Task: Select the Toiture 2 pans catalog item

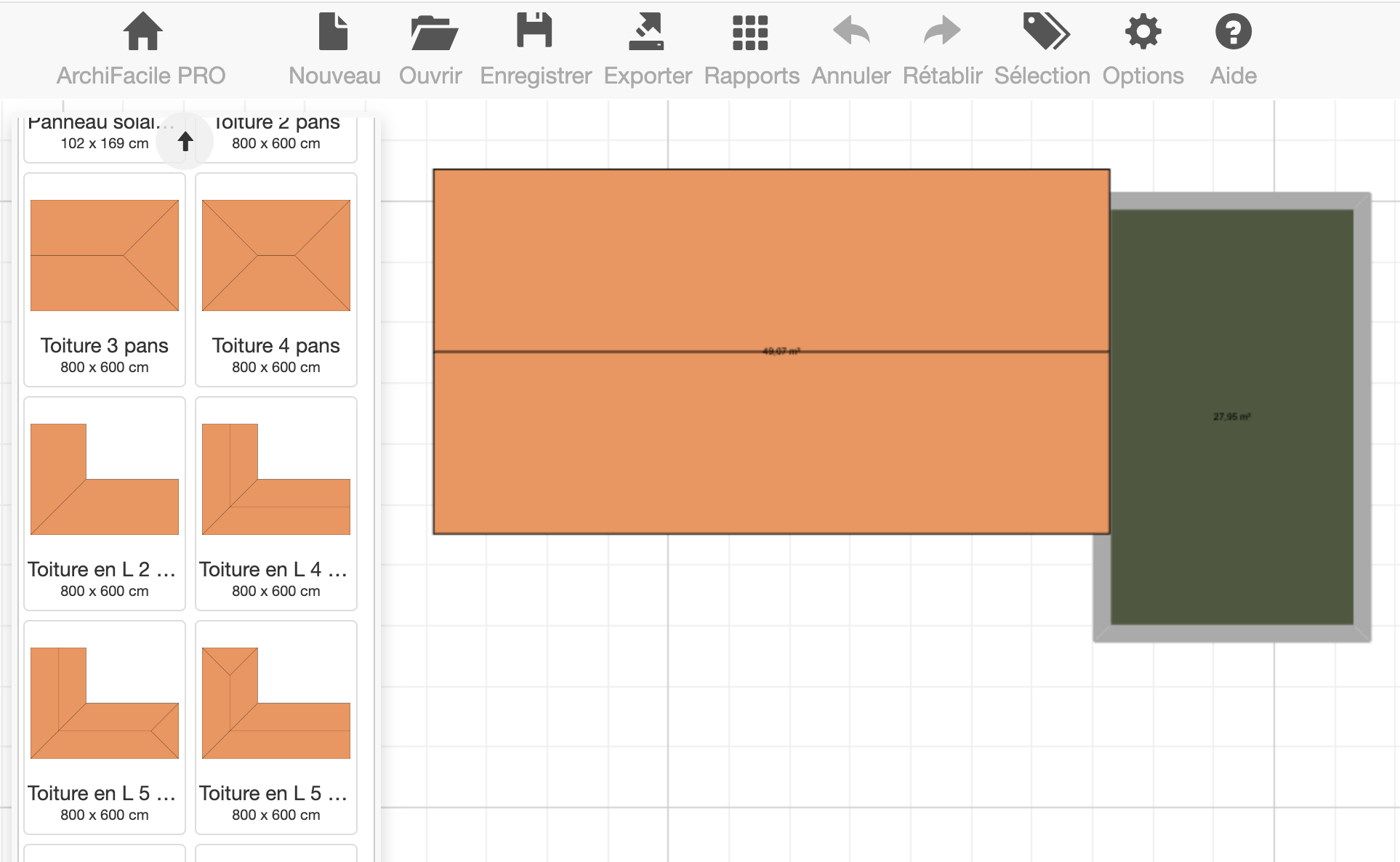Action: [x=276, y=140]
